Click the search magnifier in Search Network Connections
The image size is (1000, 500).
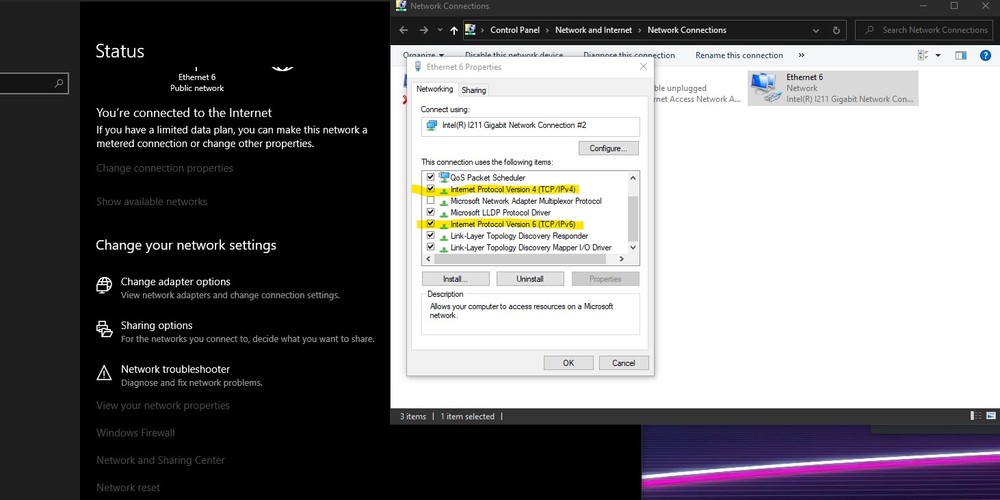[x=869, y=30]
